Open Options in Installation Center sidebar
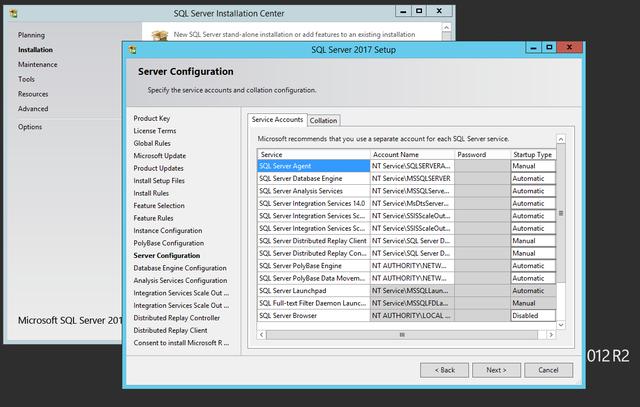This screenshot has width=640, height=407. point(30,127)
